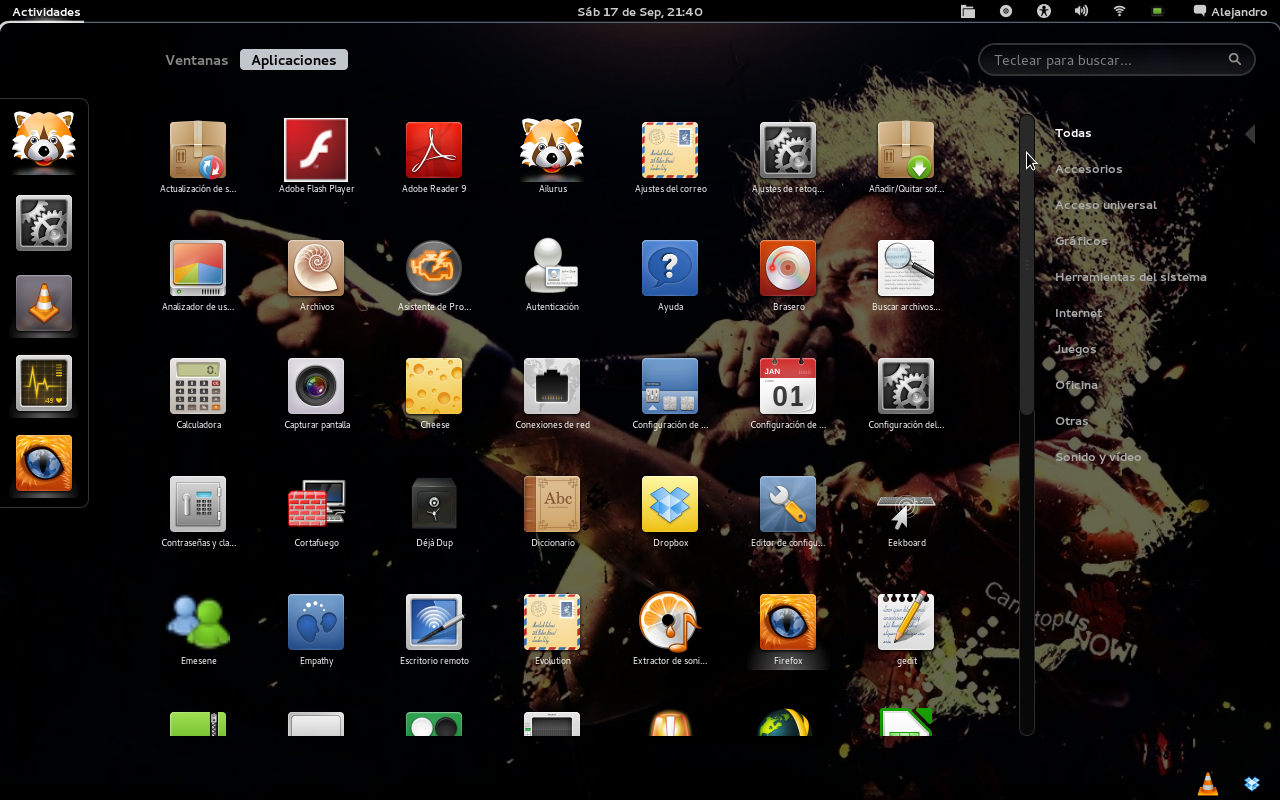Launch Analizador de uso de disco
This screenshot has height=800, width=1280.
198,268
